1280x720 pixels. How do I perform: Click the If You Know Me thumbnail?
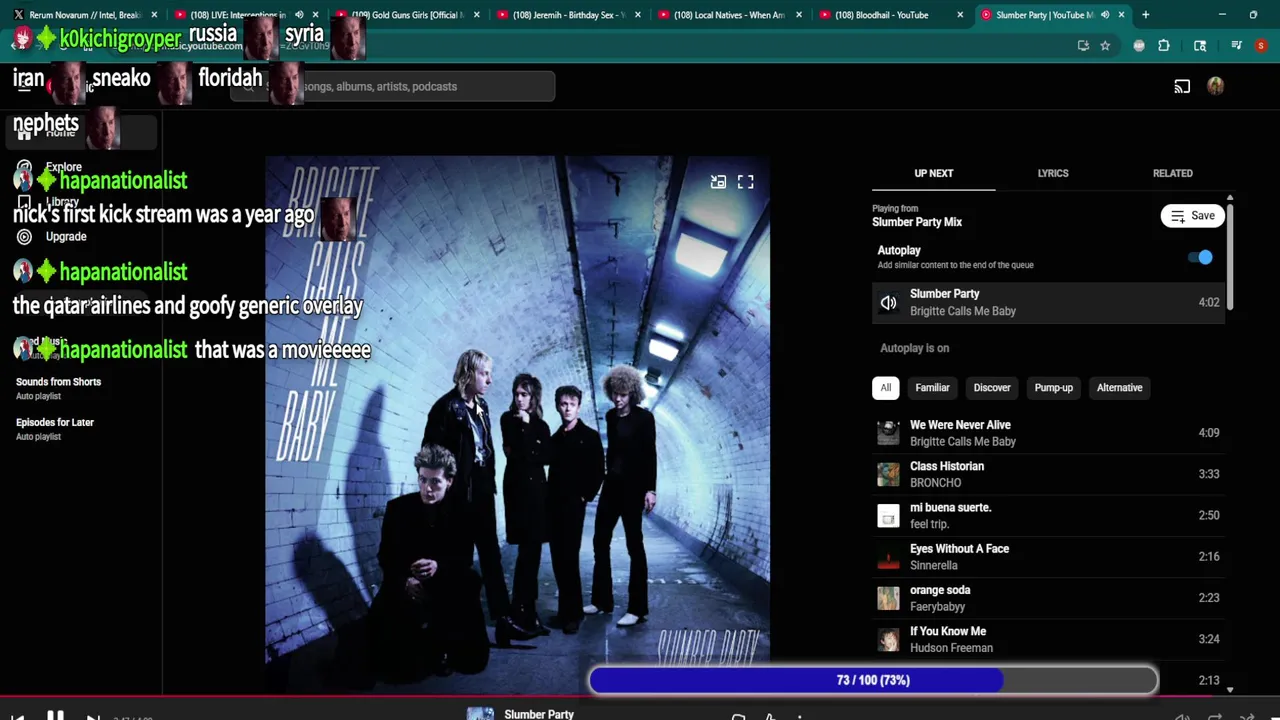pyautogui.click(x=888, y=640)
